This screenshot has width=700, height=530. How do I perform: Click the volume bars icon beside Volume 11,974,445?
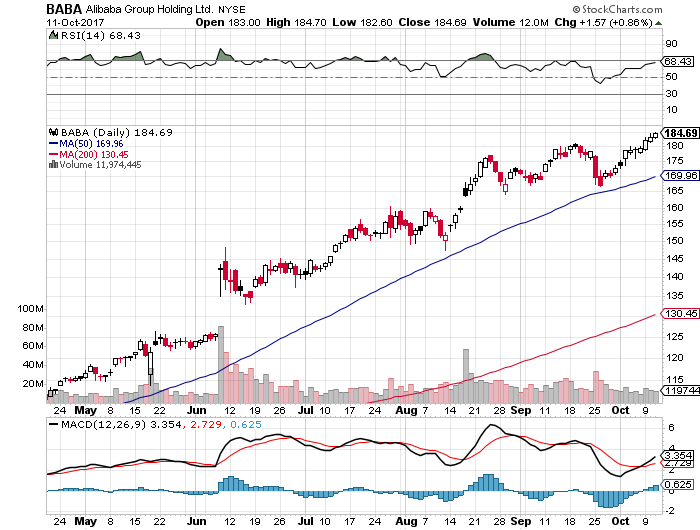coord(53,164)
